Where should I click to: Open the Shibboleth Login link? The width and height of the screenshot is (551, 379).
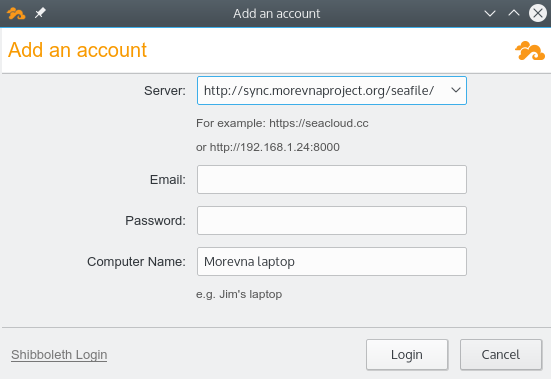59,355
